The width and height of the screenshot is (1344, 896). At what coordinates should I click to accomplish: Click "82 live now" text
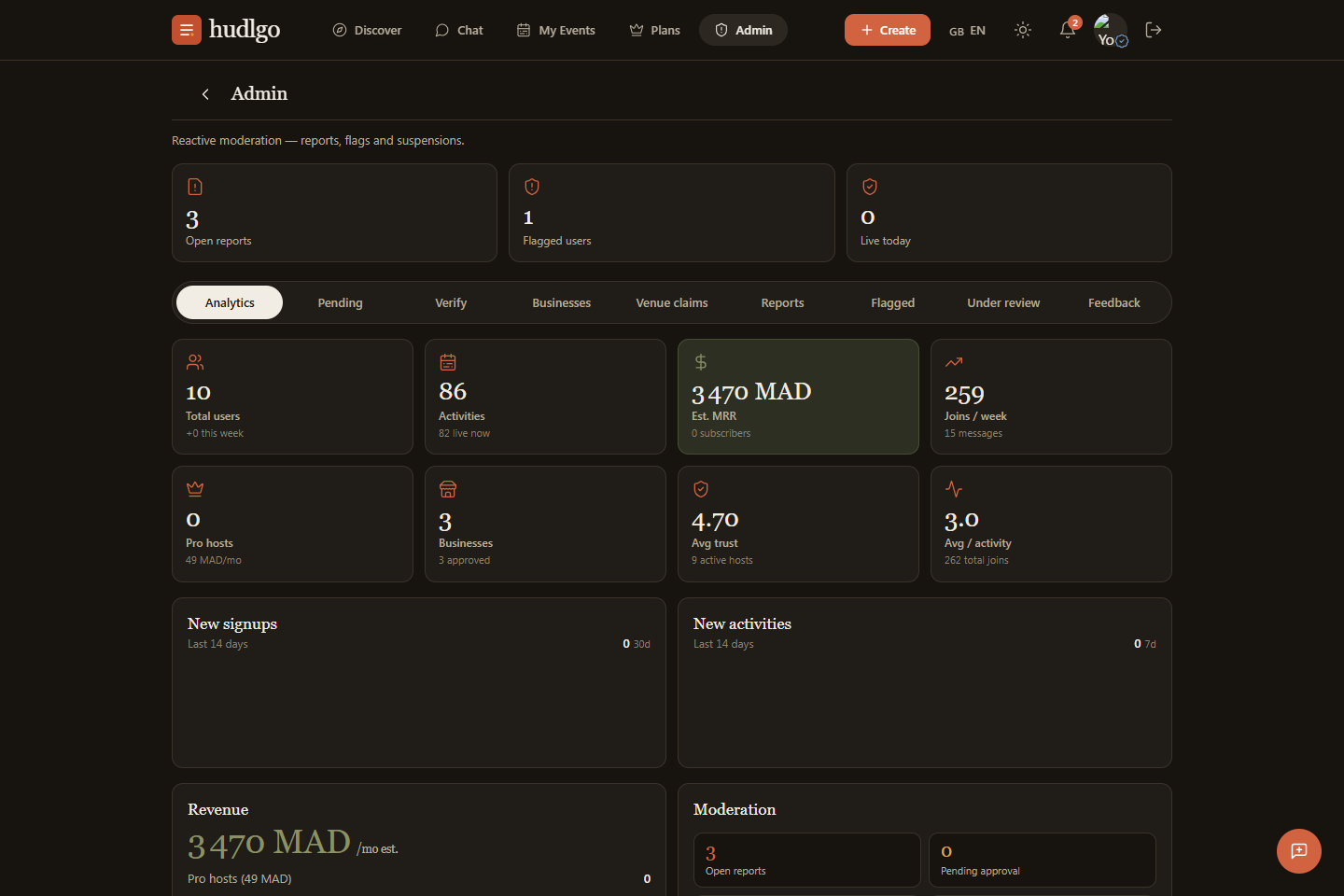pos(464,433)
